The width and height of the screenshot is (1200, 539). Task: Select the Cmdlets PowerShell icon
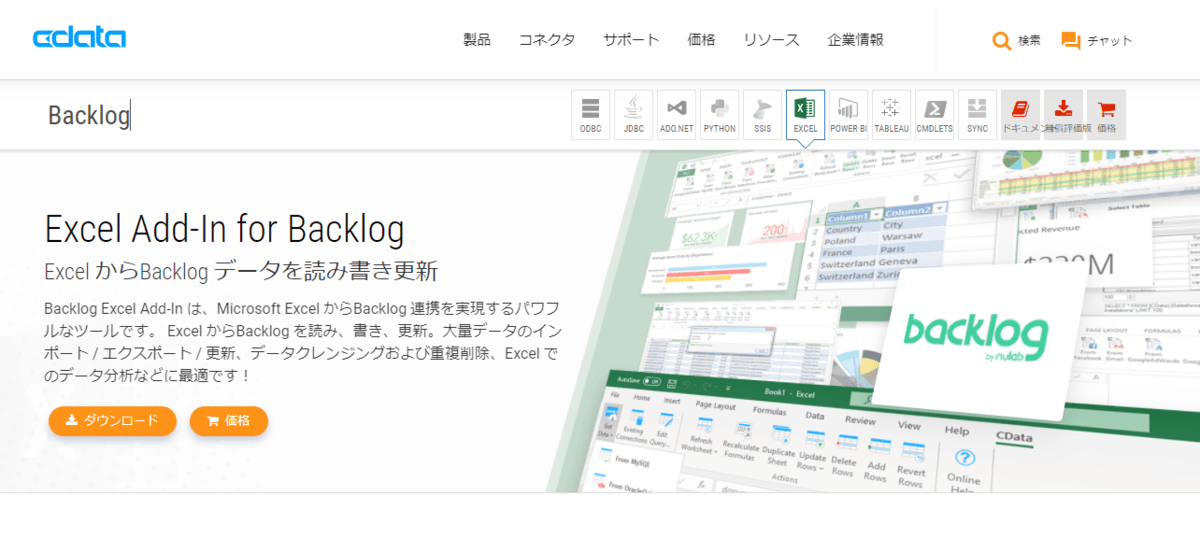coord(934,115)
